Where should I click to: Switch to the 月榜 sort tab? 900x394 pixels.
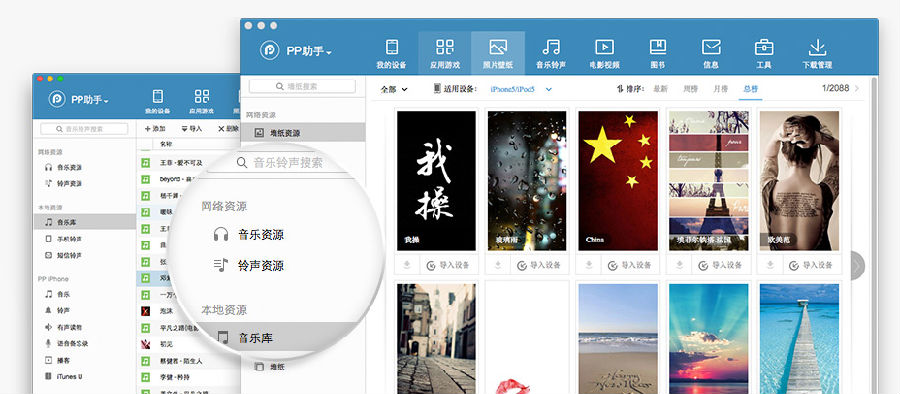(x=720, y=89)
